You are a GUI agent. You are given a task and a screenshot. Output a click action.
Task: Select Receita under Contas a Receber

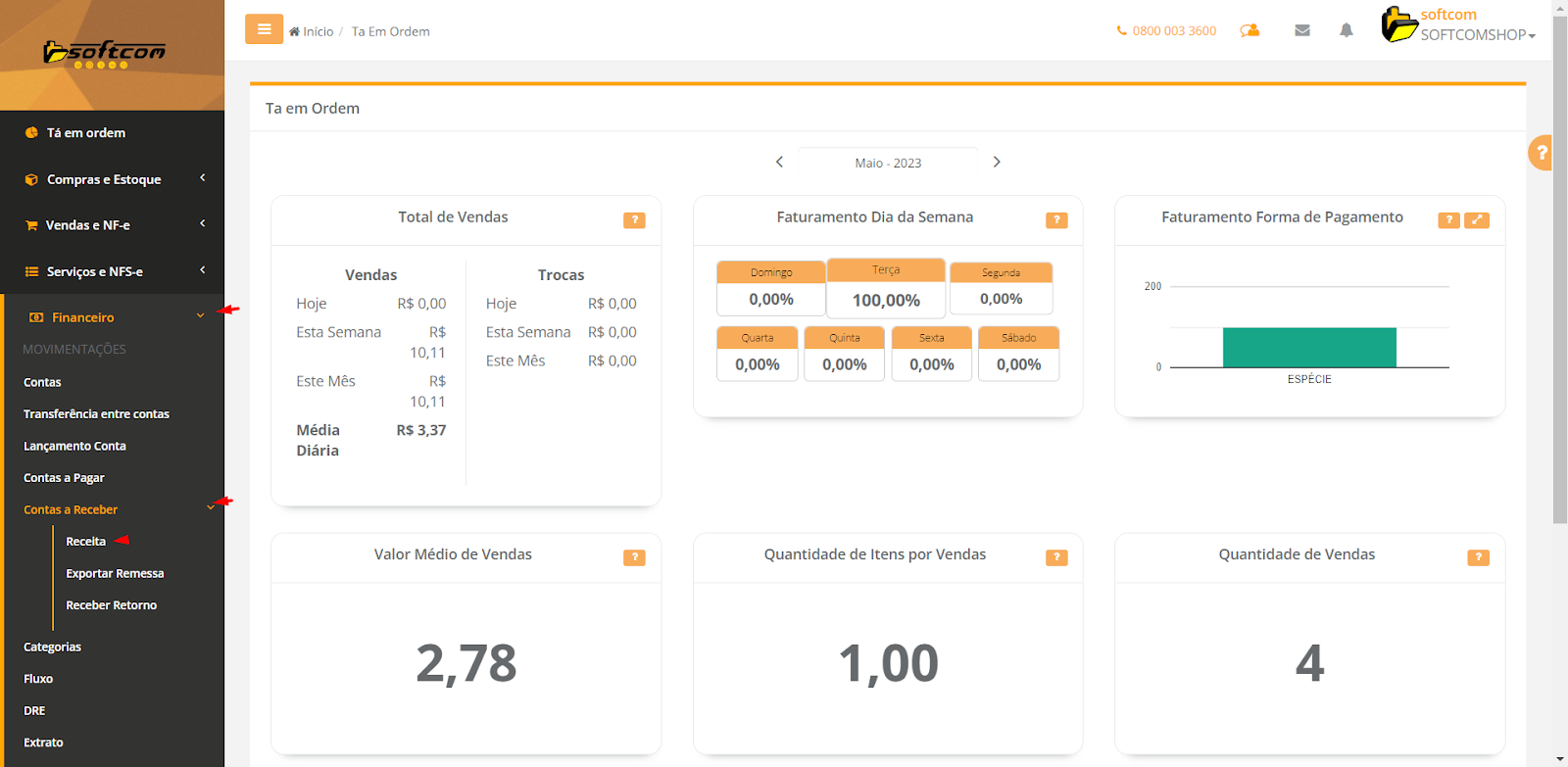point(85,542)
